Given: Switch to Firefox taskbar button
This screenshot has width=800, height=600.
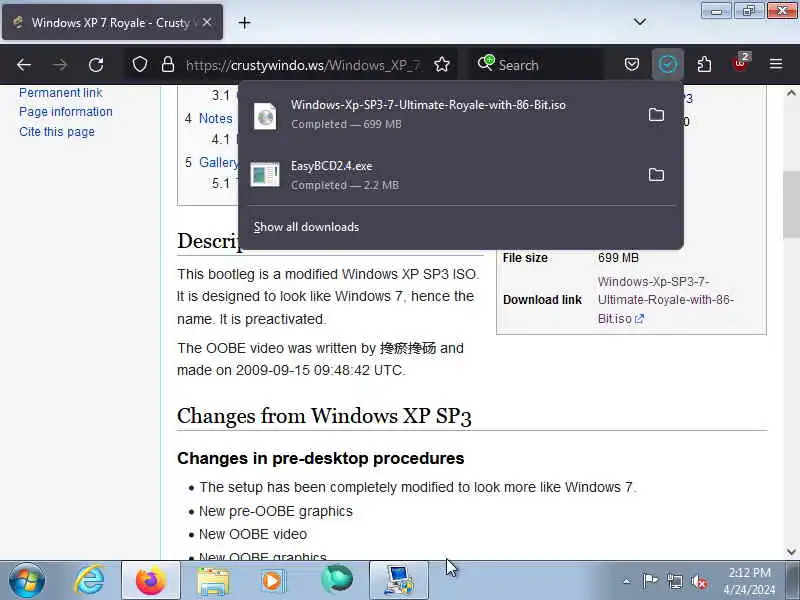Looking at the screenshot, I should (151, 581).
